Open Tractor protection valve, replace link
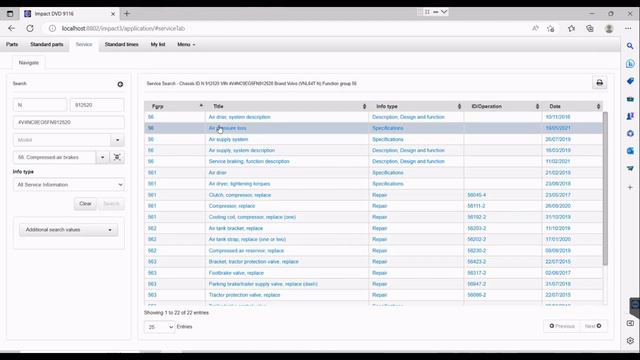 (x=244, y=295)
